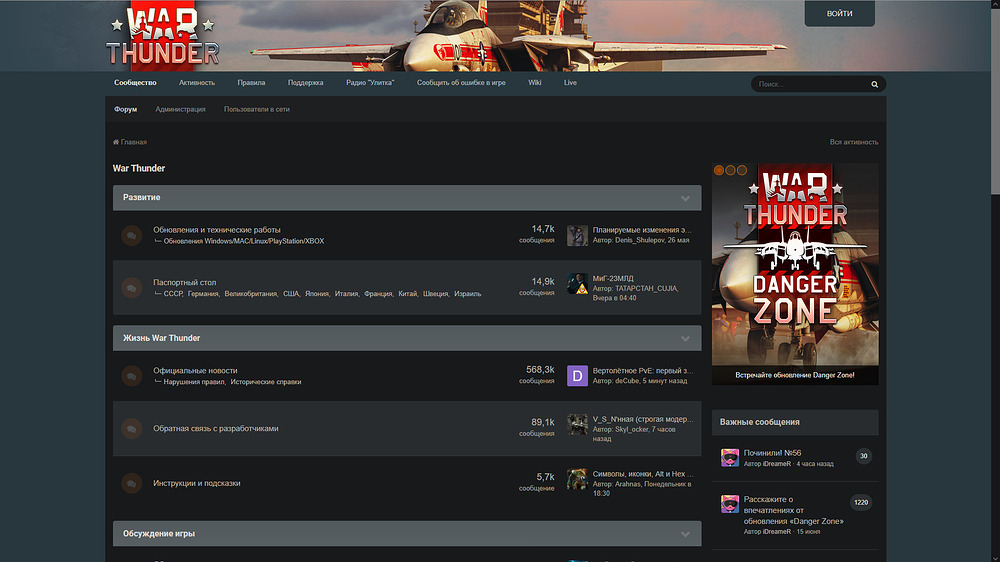Collapse the Обсуждение игры category chevron

pyautogui.click(x=685, y=534)
